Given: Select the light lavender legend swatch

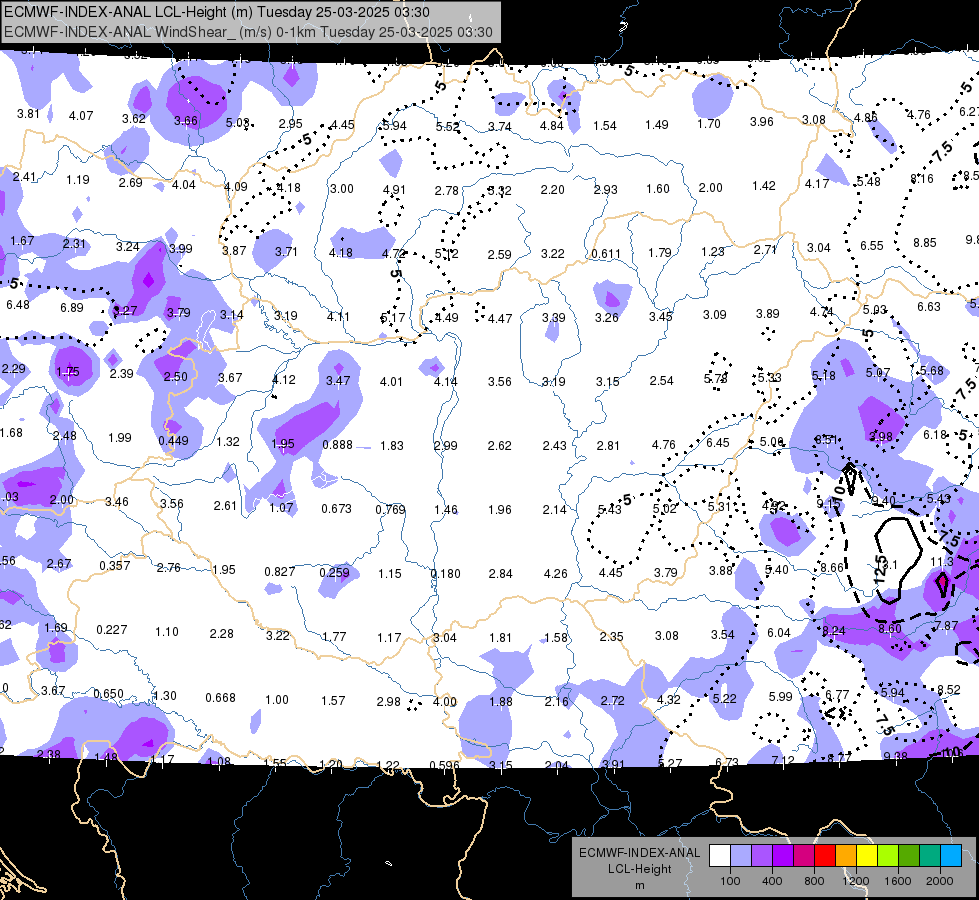Looking at the screenshot, I should pyautogui.click(x=740, y=856).
